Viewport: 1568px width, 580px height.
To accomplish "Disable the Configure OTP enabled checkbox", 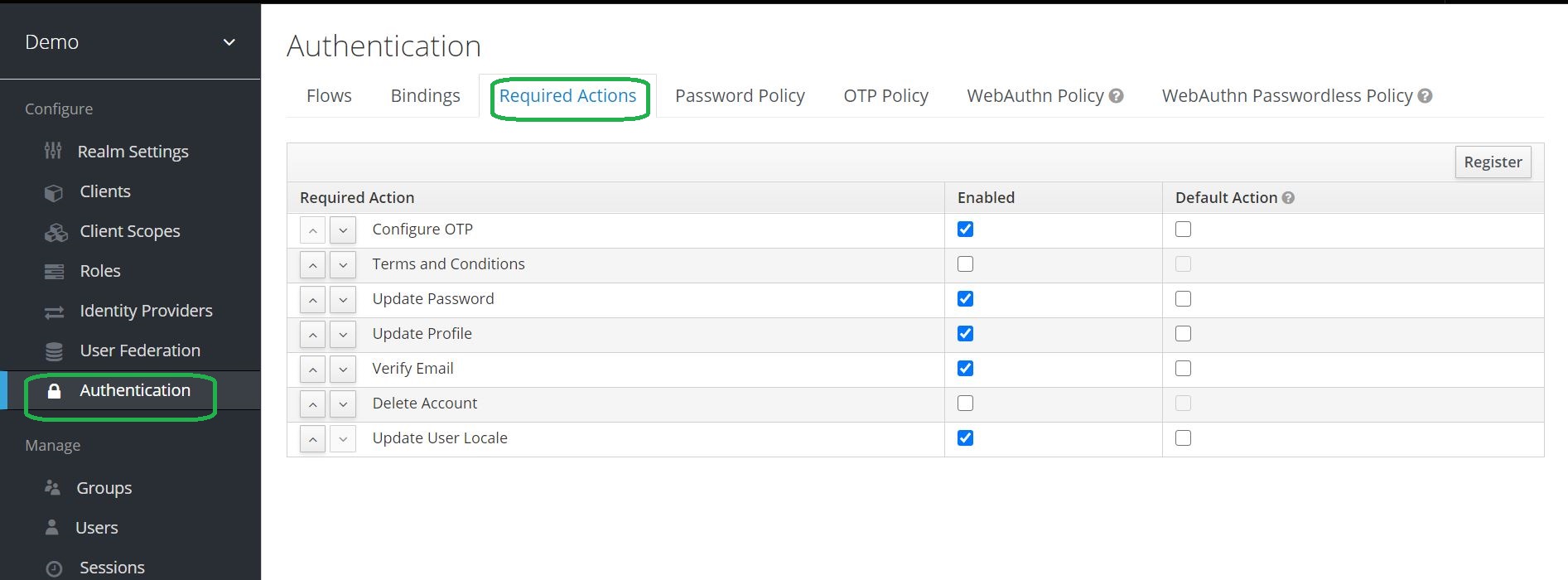I will pos(965,230).
